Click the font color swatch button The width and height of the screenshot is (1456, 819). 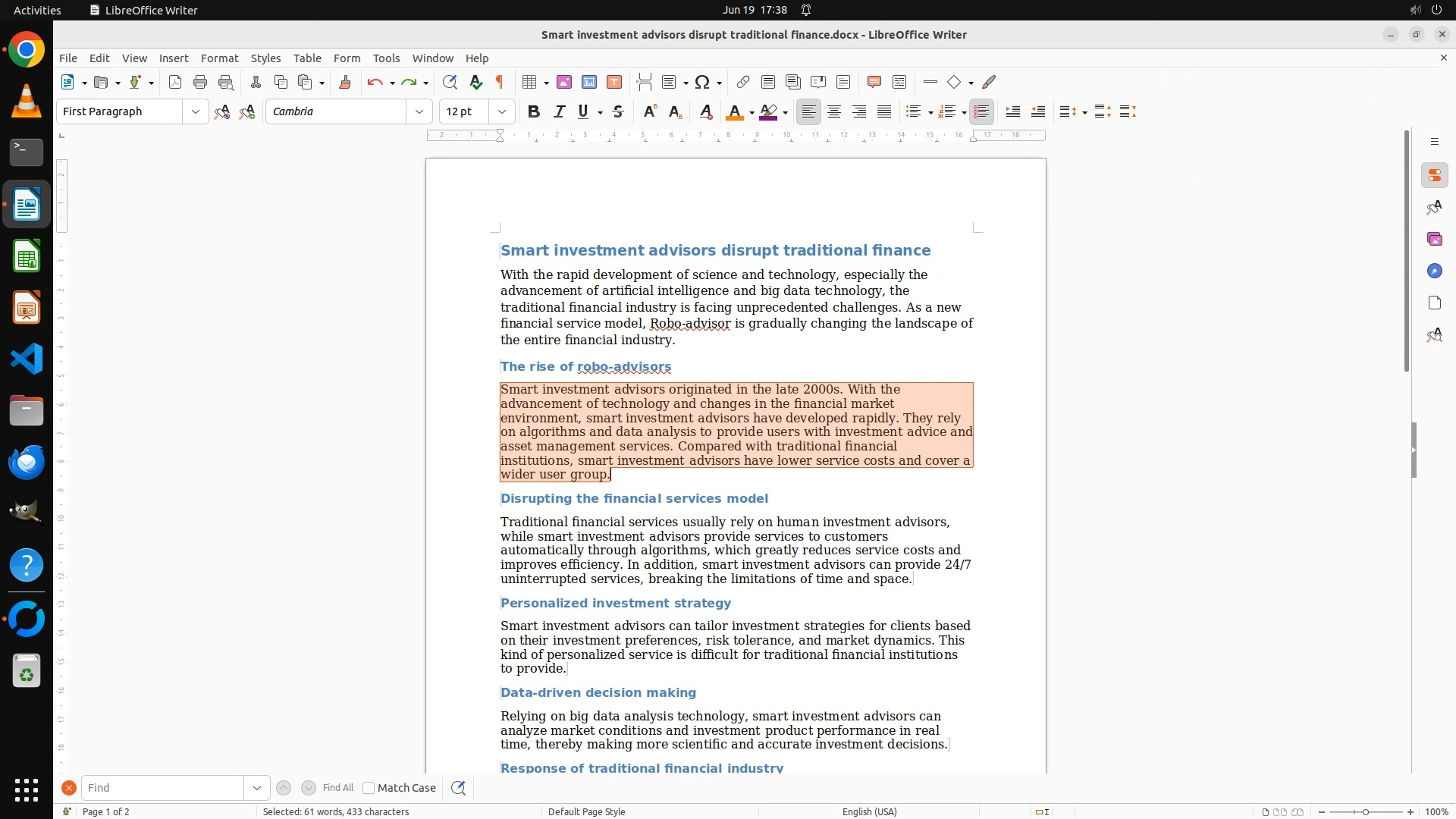(733, 112)
